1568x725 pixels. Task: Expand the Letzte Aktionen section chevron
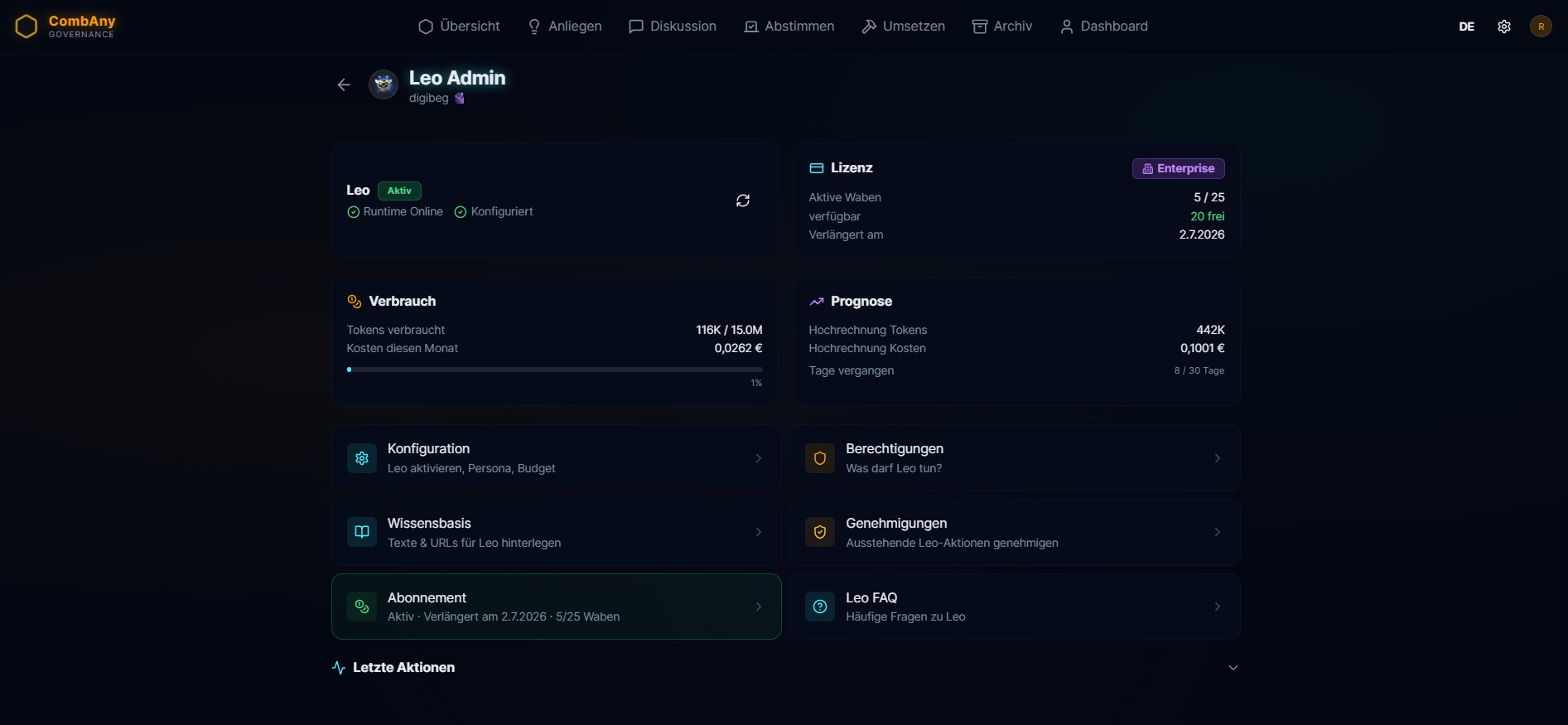pos(1233,668)
